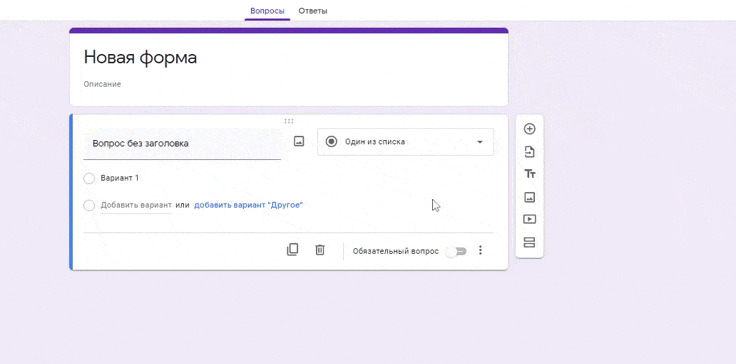736x364 pixels.
Task: Click the 'Добавить вариант' radio circle
Action: [x=89, y=206]
